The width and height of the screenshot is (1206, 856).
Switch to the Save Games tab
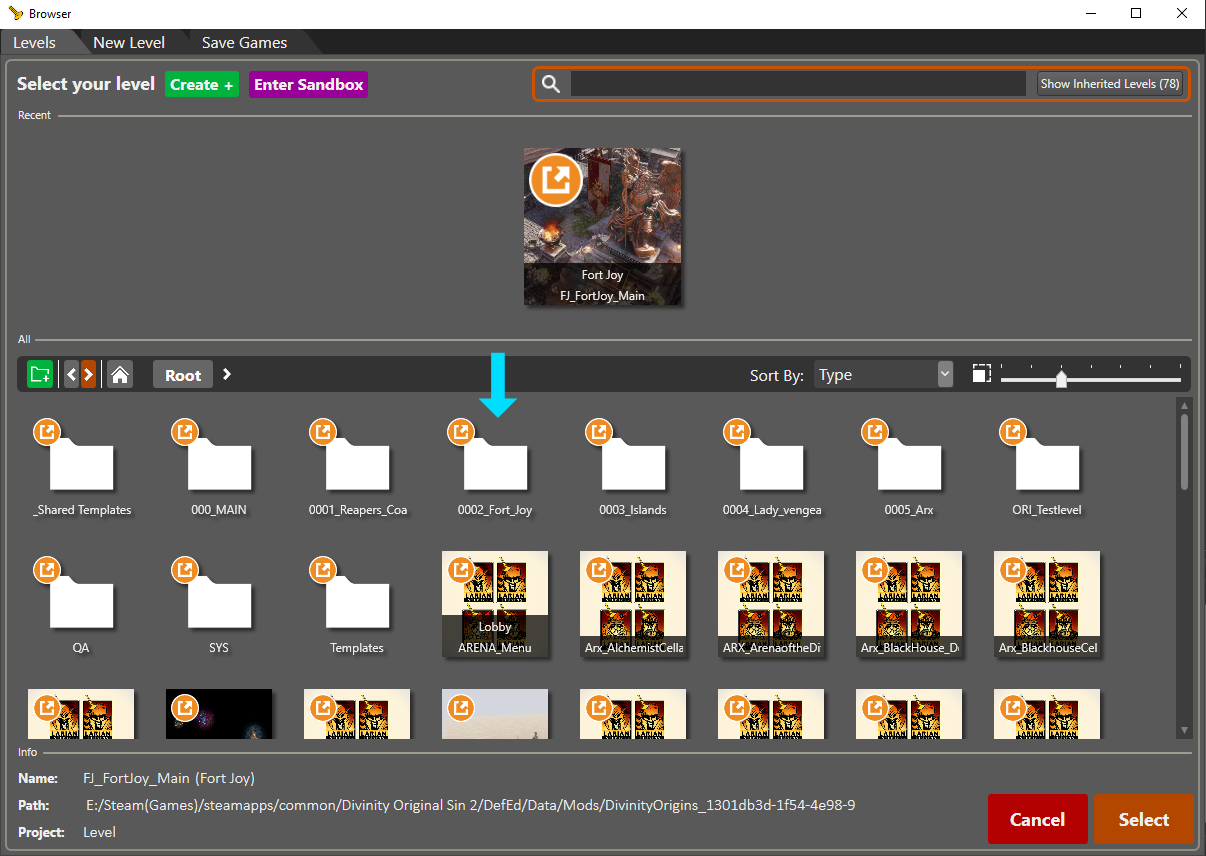[244, 42]
